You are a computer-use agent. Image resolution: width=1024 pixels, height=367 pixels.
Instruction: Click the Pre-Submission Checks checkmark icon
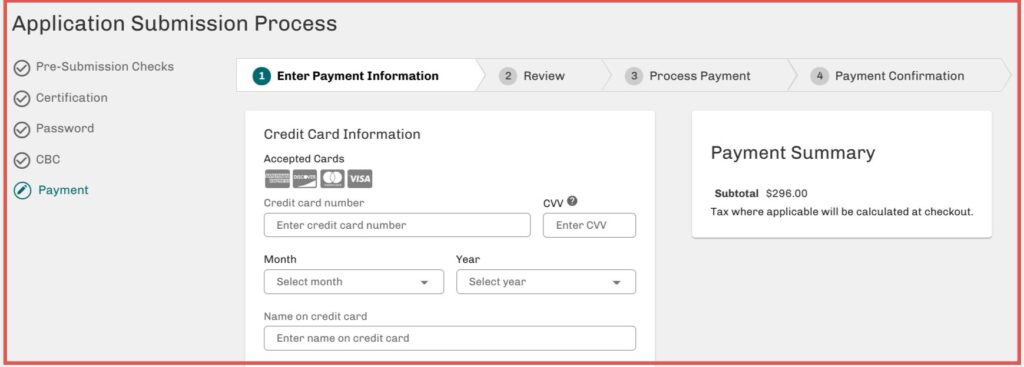(22, 67)
